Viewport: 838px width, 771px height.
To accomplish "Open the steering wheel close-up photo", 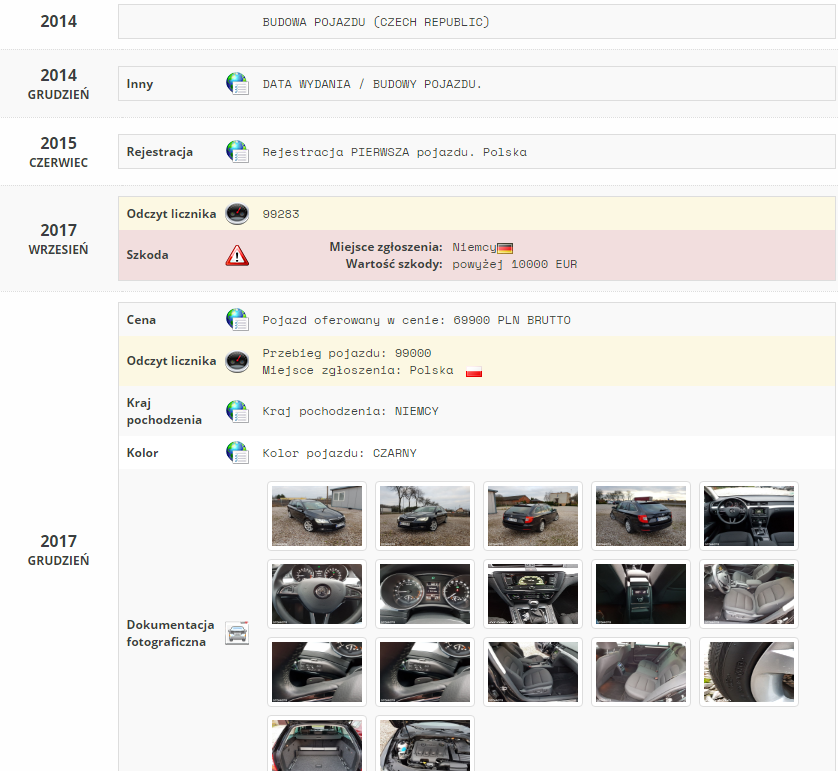I will tap(317, 594).
